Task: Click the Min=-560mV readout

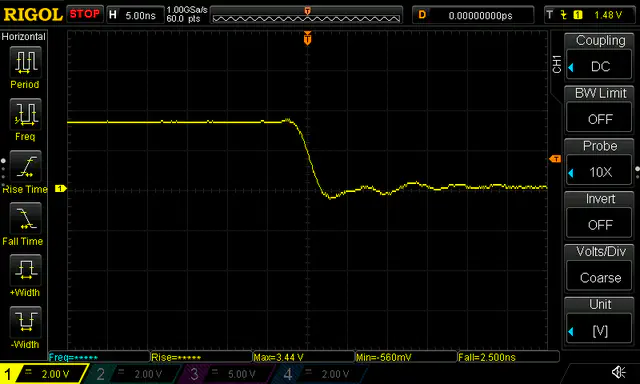Action: point(406,357)
